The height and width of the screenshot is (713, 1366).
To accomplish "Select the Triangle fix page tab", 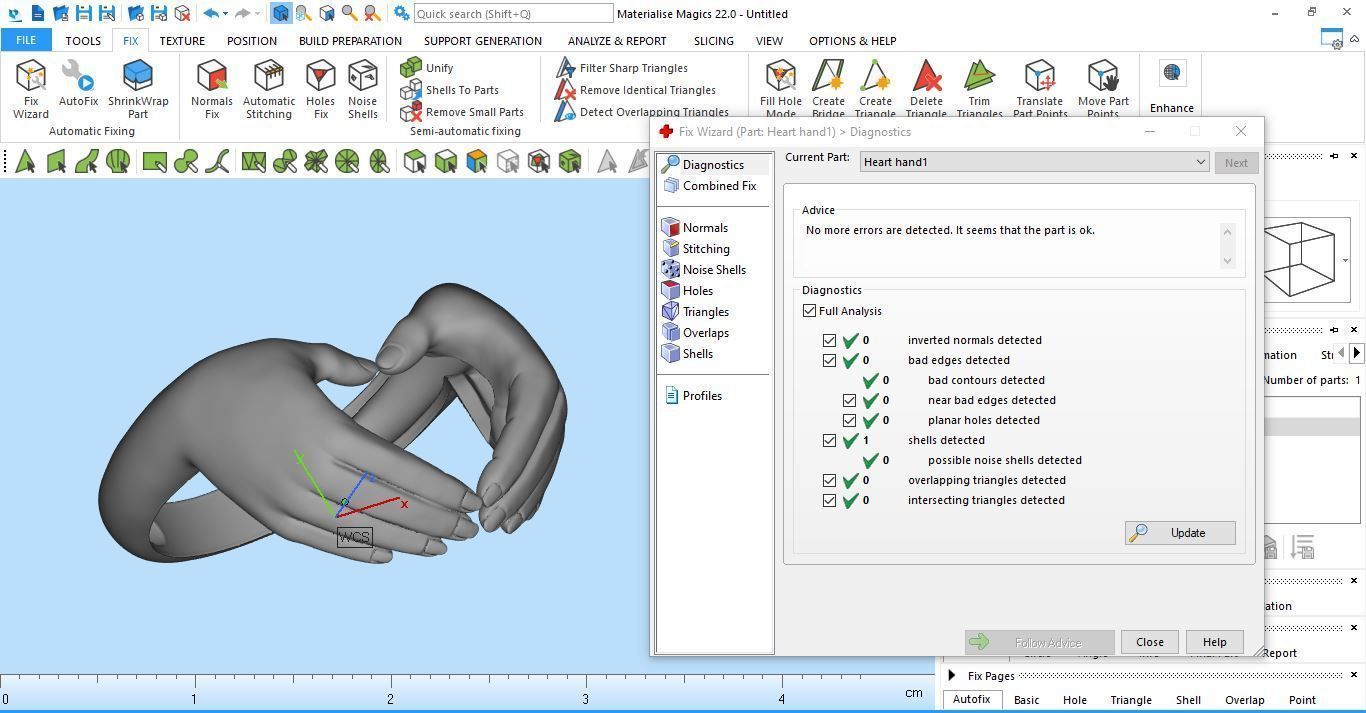I will coord(1131,700).
